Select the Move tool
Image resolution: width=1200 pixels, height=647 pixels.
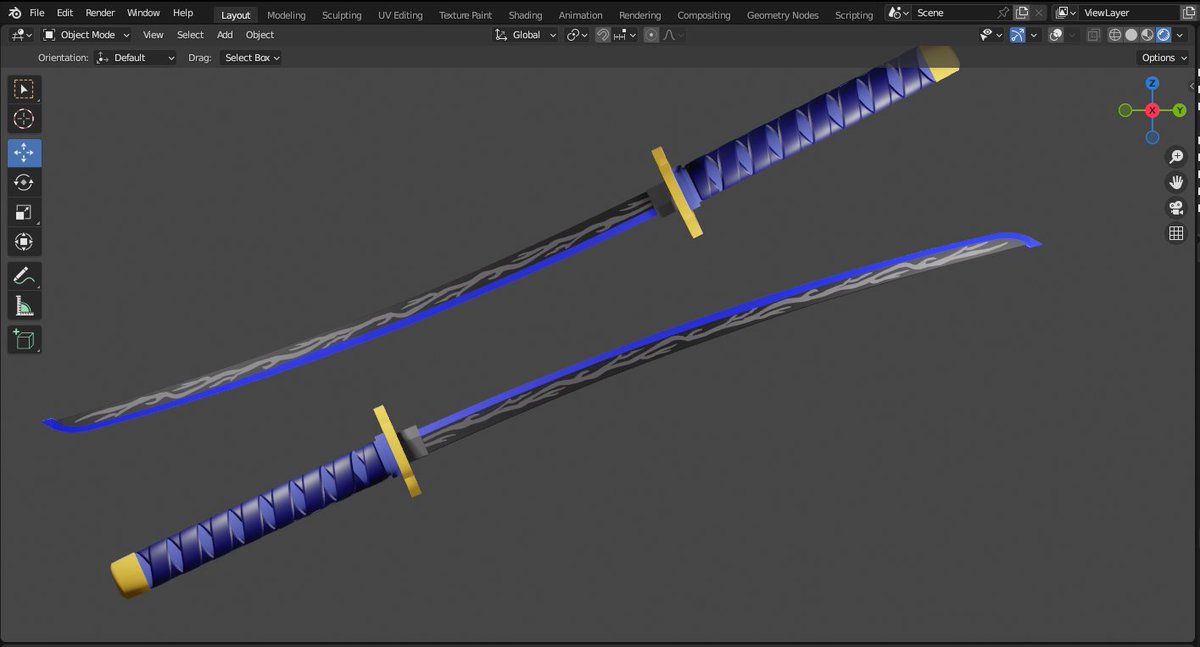coord(24,153)
